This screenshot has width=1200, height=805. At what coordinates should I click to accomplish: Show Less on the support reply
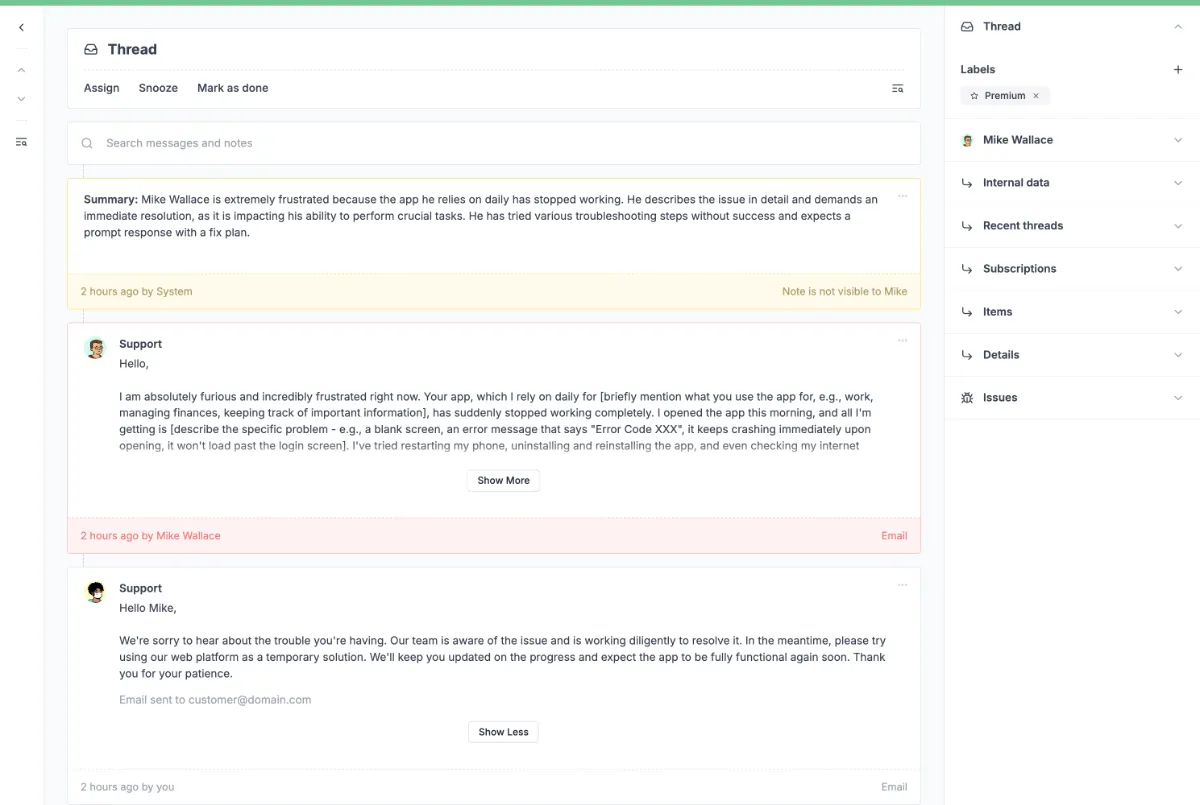tap(503, 731)
